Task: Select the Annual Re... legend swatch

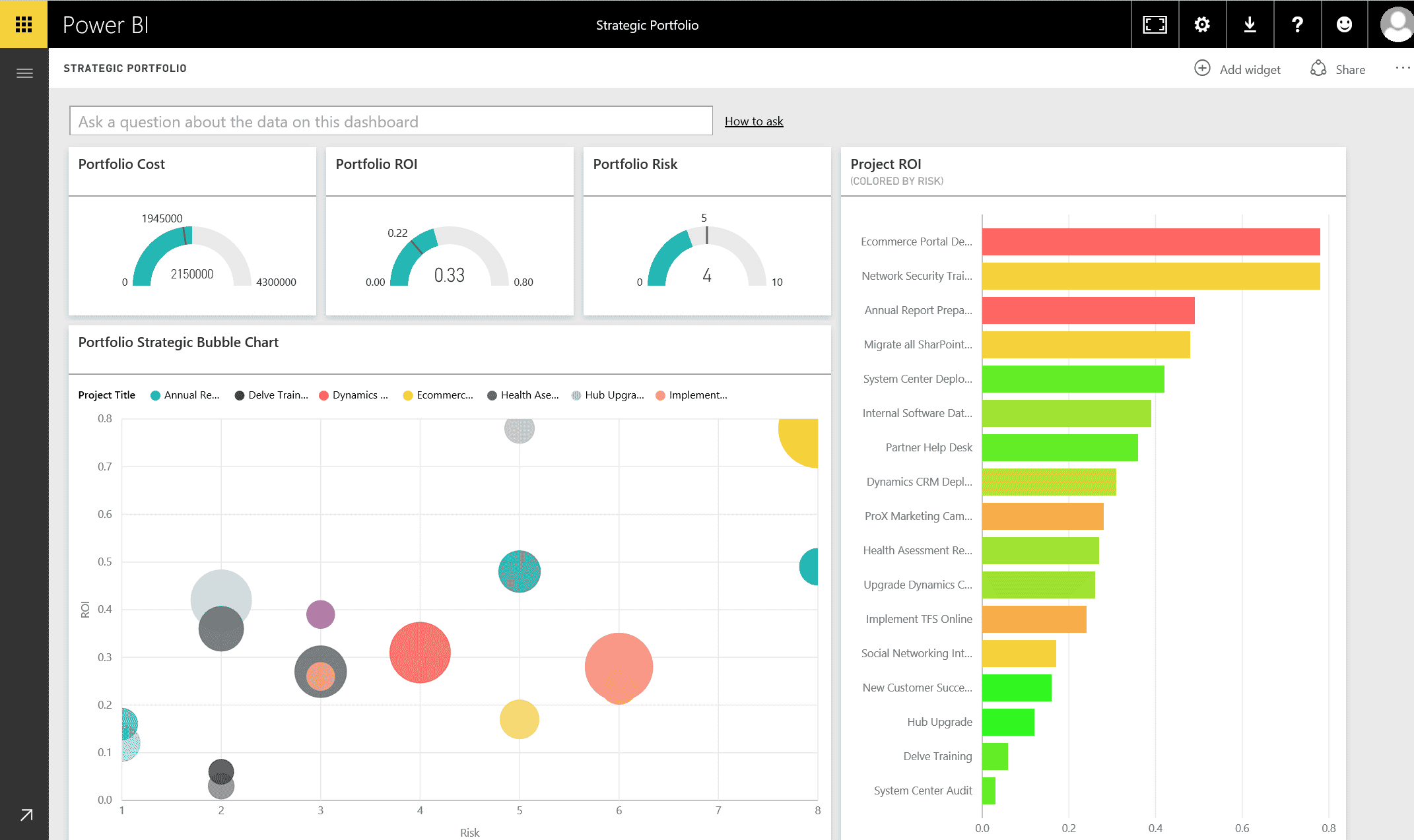Action: tap(155, 395)
